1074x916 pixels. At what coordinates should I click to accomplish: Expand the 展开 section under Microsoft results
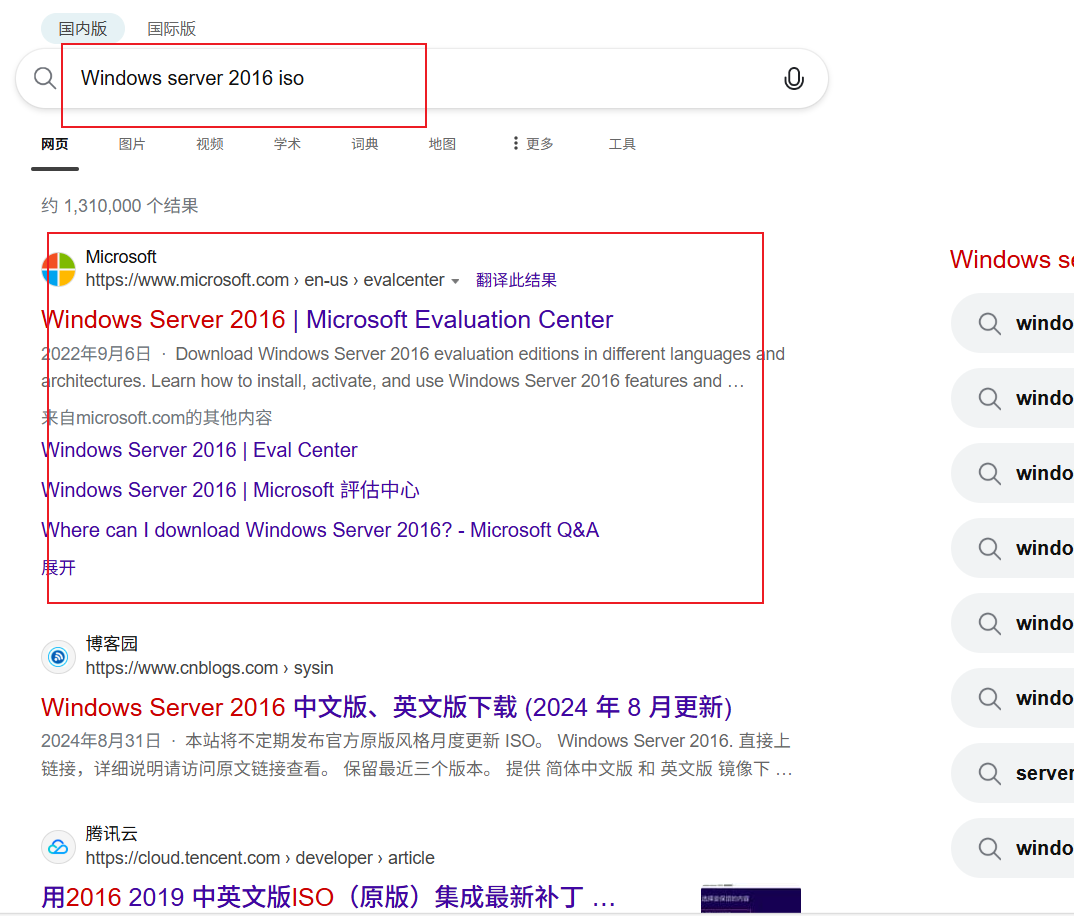(57, 567)
